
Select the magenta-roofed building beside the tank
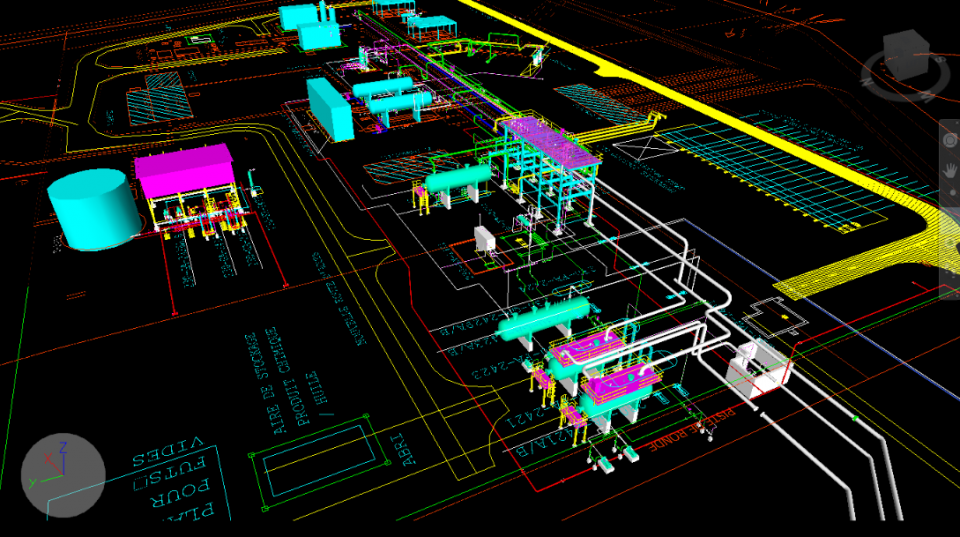coord(184,170)
